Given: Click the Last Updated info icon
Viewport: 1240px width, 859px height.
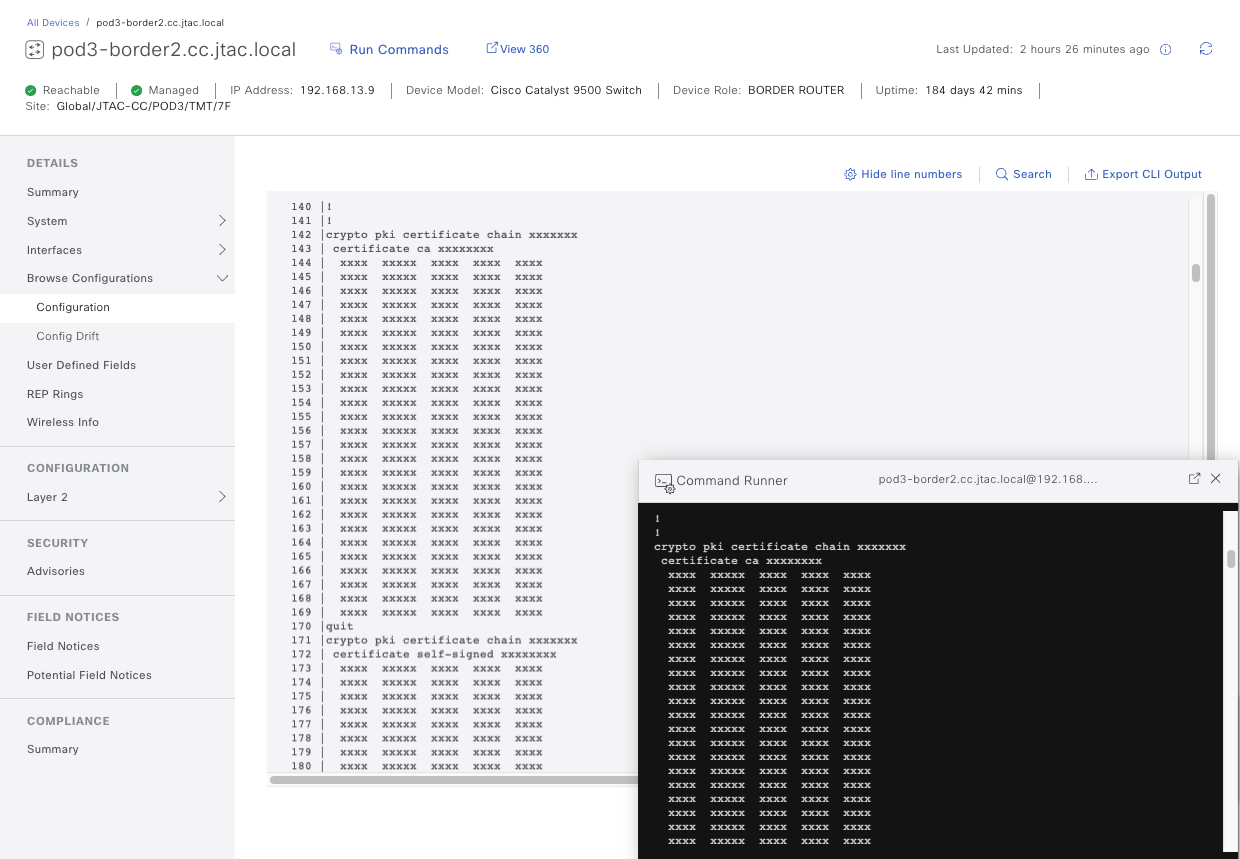Looking at the screenshot, I should [x=1165, y=50].
